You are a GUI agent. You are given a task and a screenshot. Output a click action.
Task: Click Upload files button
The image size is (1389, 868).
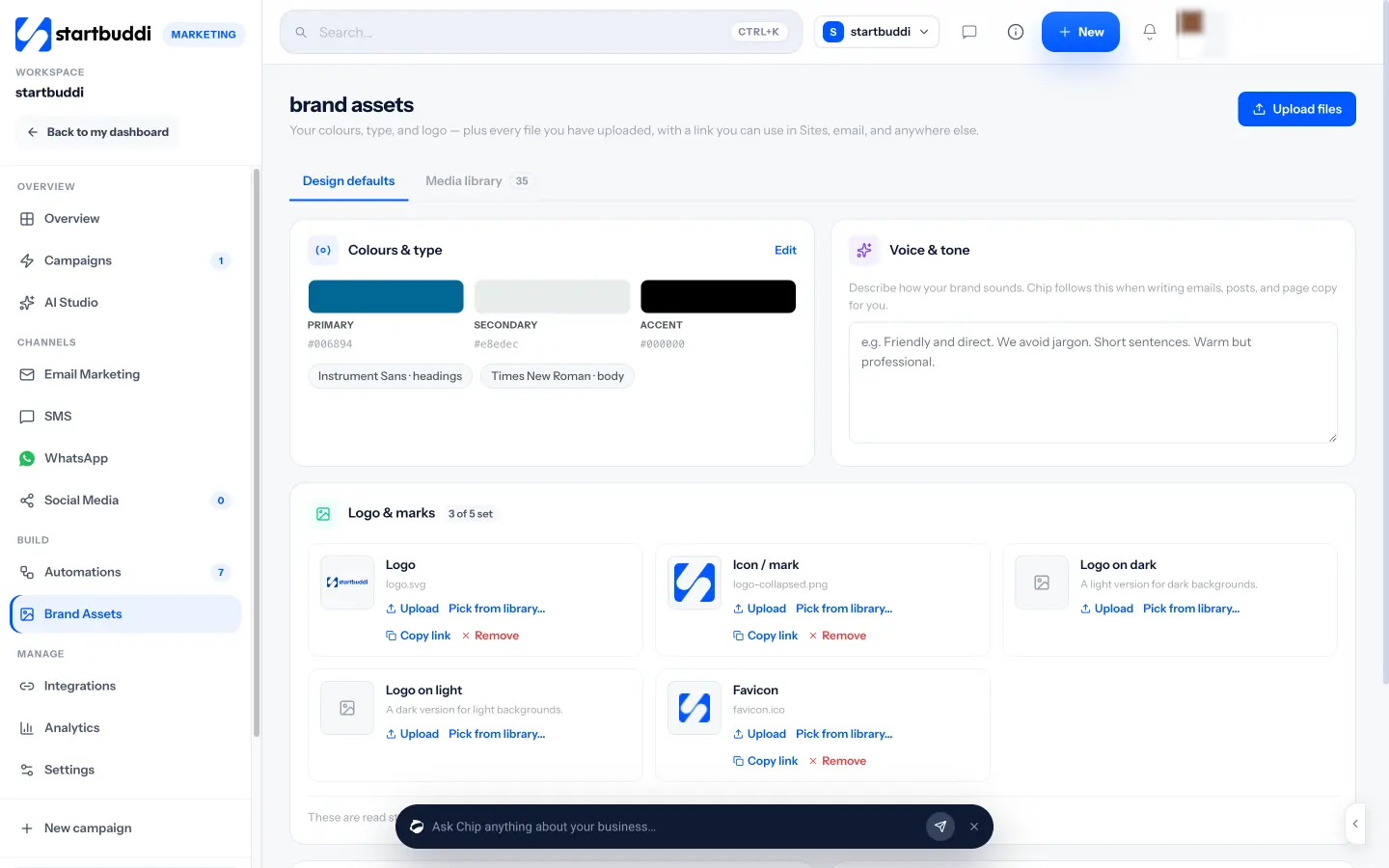1296,109
